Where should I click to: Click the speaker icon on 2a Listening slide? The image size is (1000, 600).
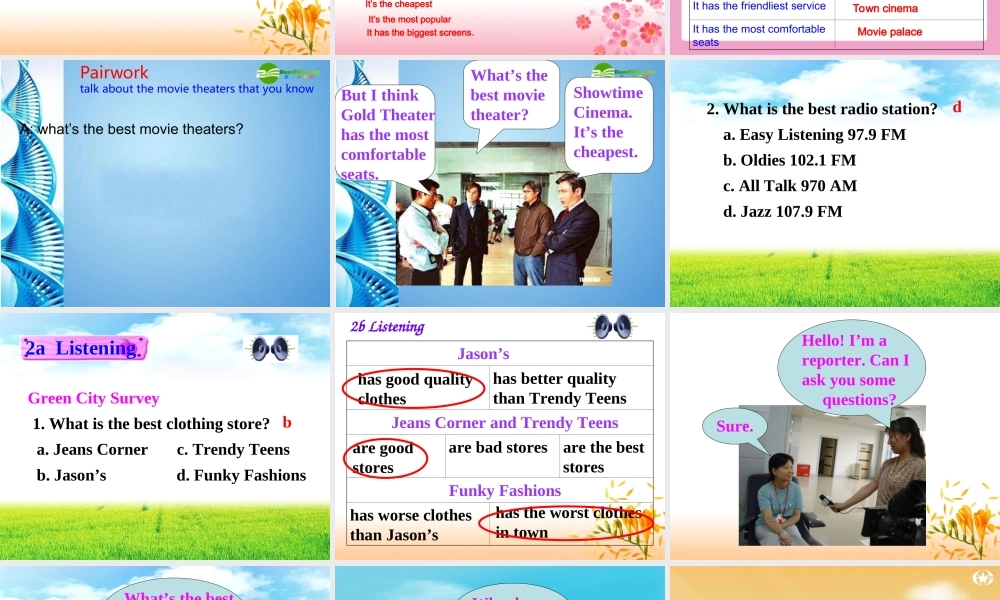271,349
